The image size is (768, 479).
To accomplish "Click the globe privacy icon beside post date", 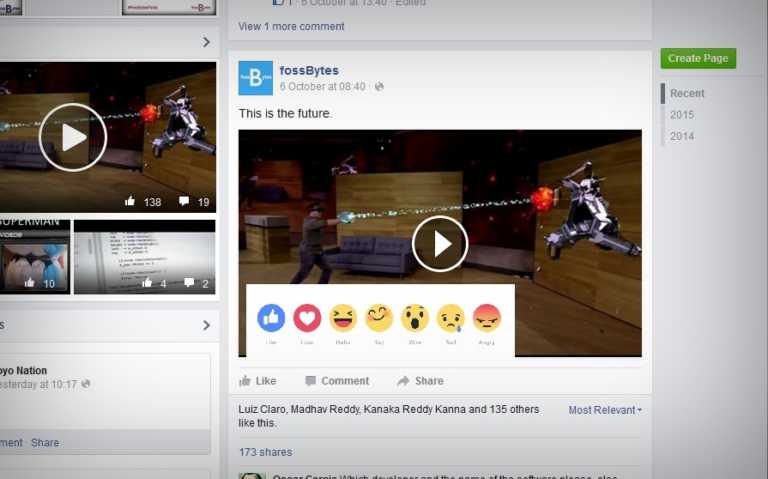I will coord(379,87).
